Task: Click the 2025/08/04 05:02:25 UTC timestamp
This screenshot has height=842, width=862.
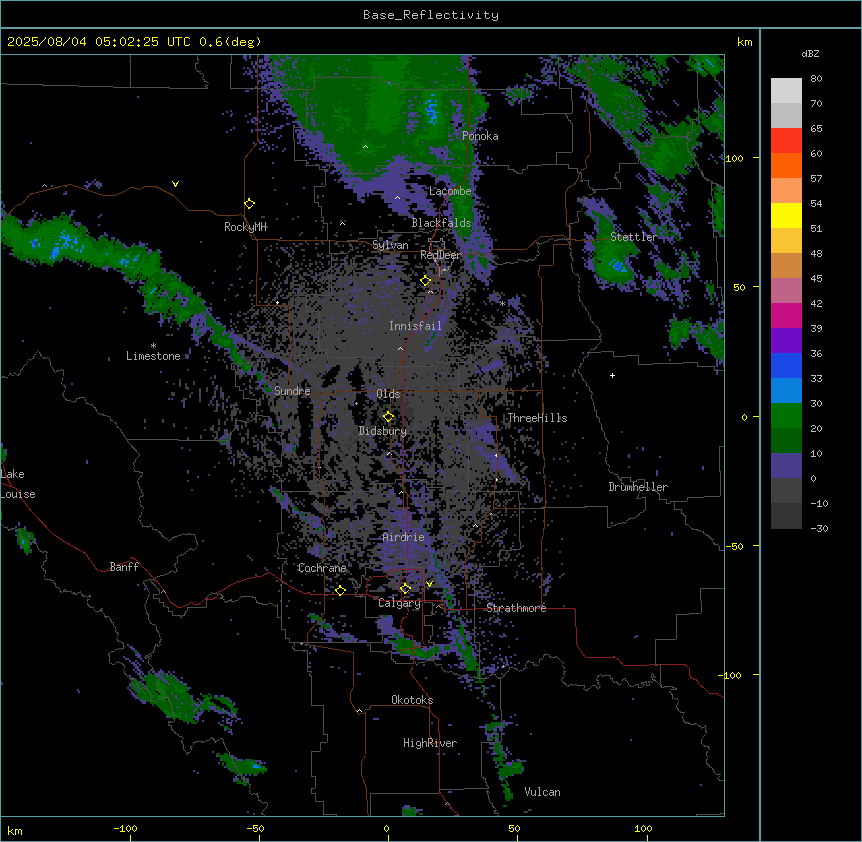Action: pyautogui.click(x=99, y=42)
